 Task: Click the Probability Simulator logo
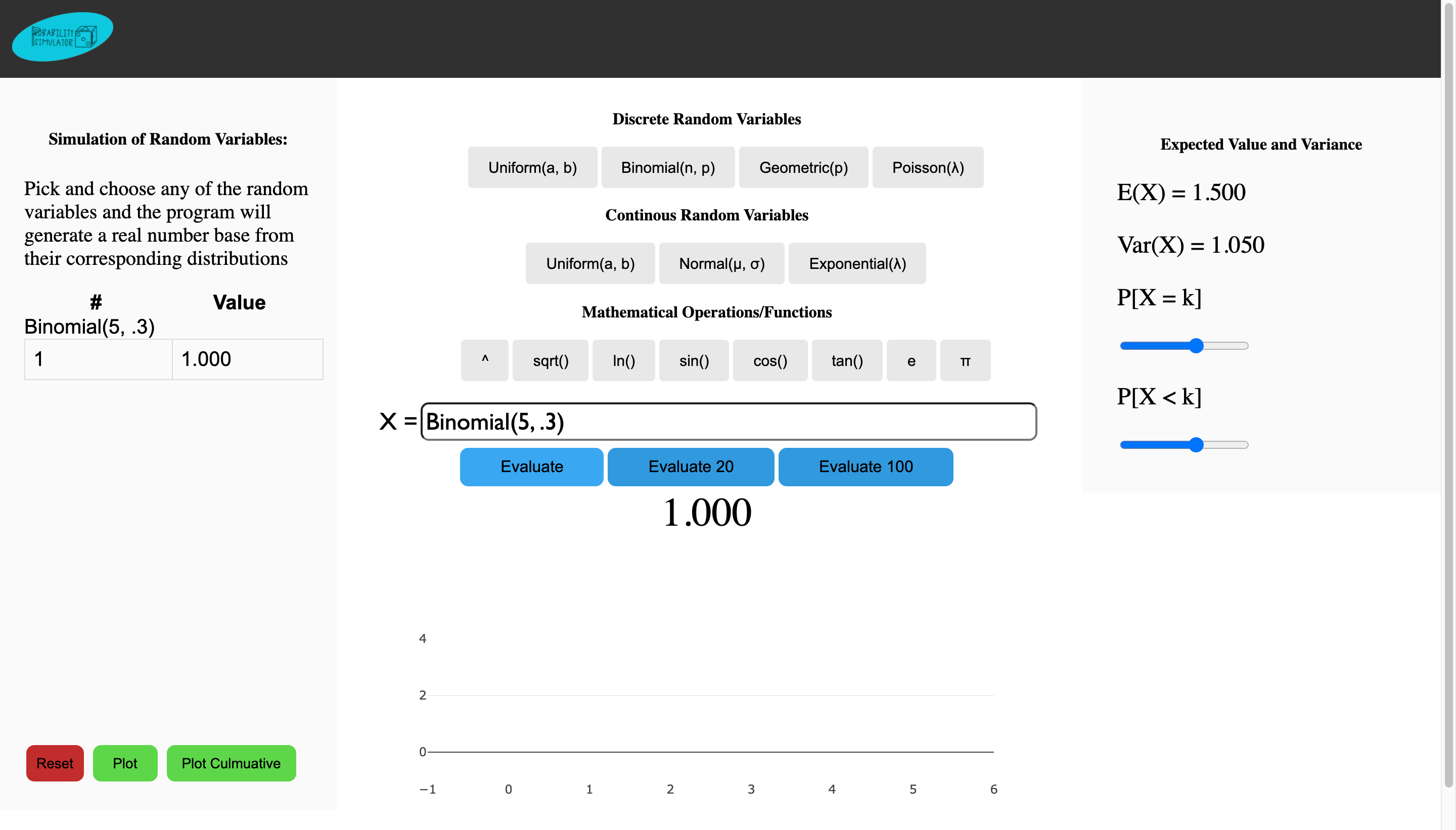coord(63,36)
